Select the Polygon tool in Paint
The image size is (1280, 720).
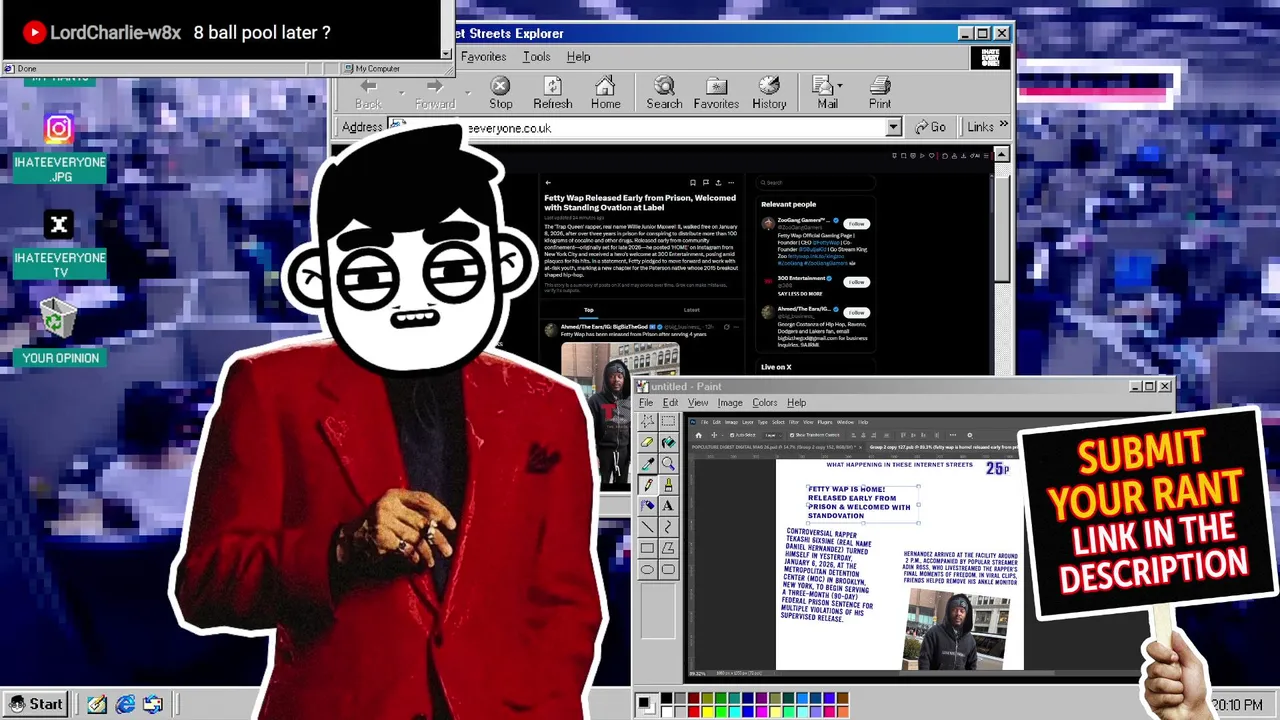pyautogui.click(x=668, y=548)
